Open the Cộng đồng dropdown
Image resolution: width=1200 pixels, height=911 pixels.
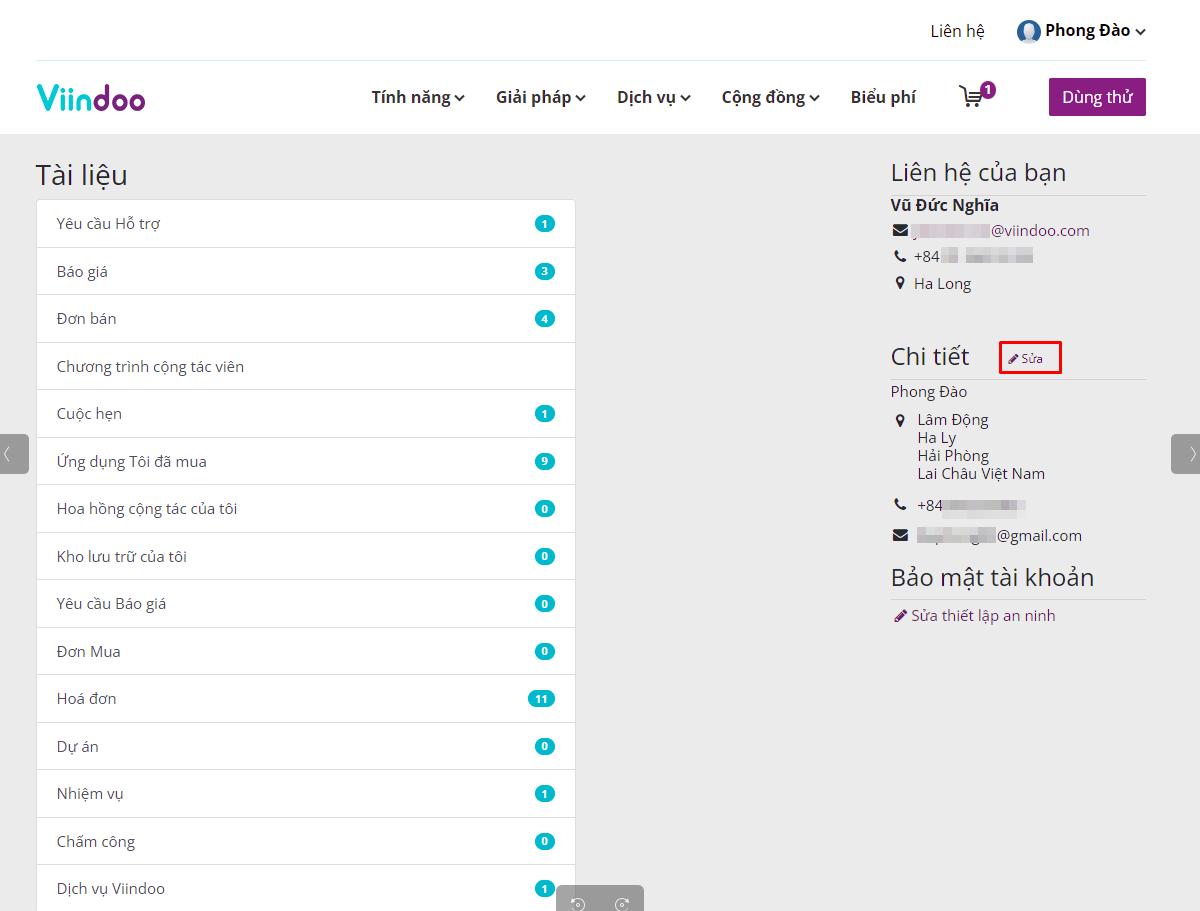771,97
